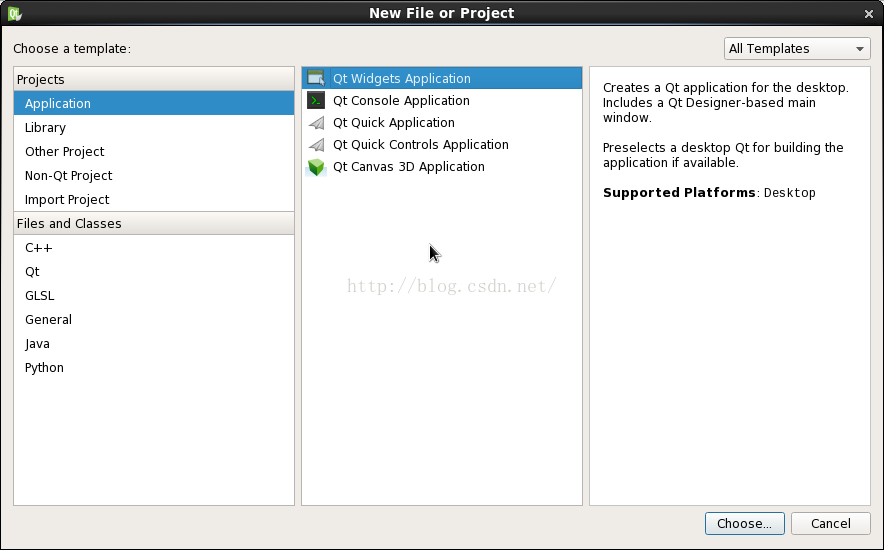Pick the Qt Console Application template

[442, 100]
